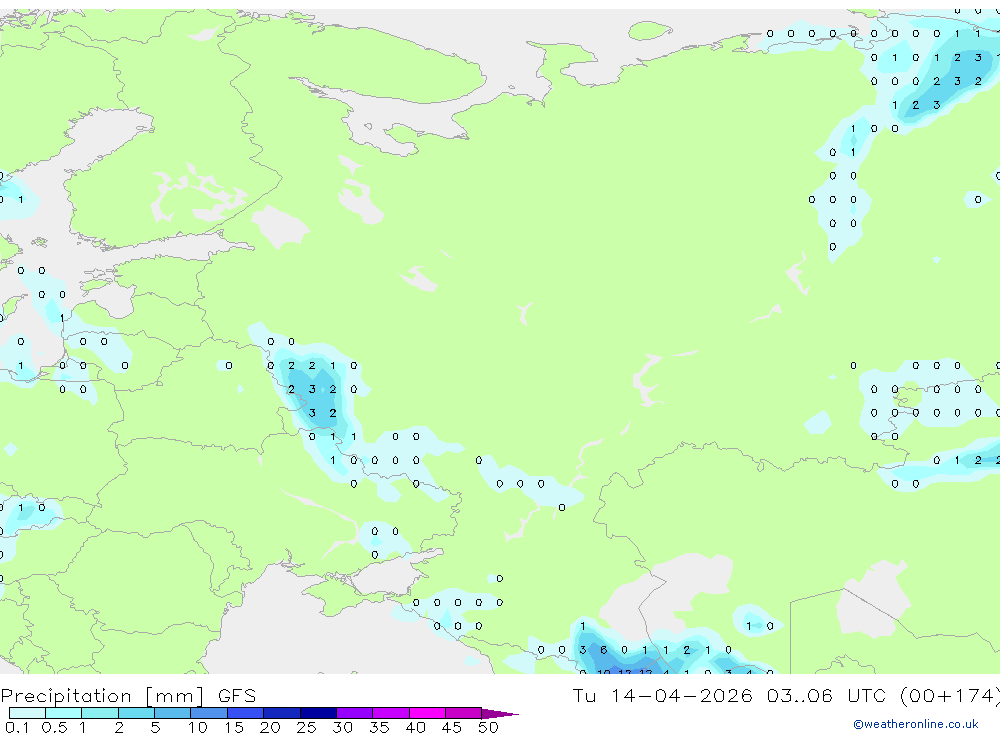This screenshot has height=733, width=1000.
Task: Click the 5–10 mm light blue legend swatch
Action: 173,713
